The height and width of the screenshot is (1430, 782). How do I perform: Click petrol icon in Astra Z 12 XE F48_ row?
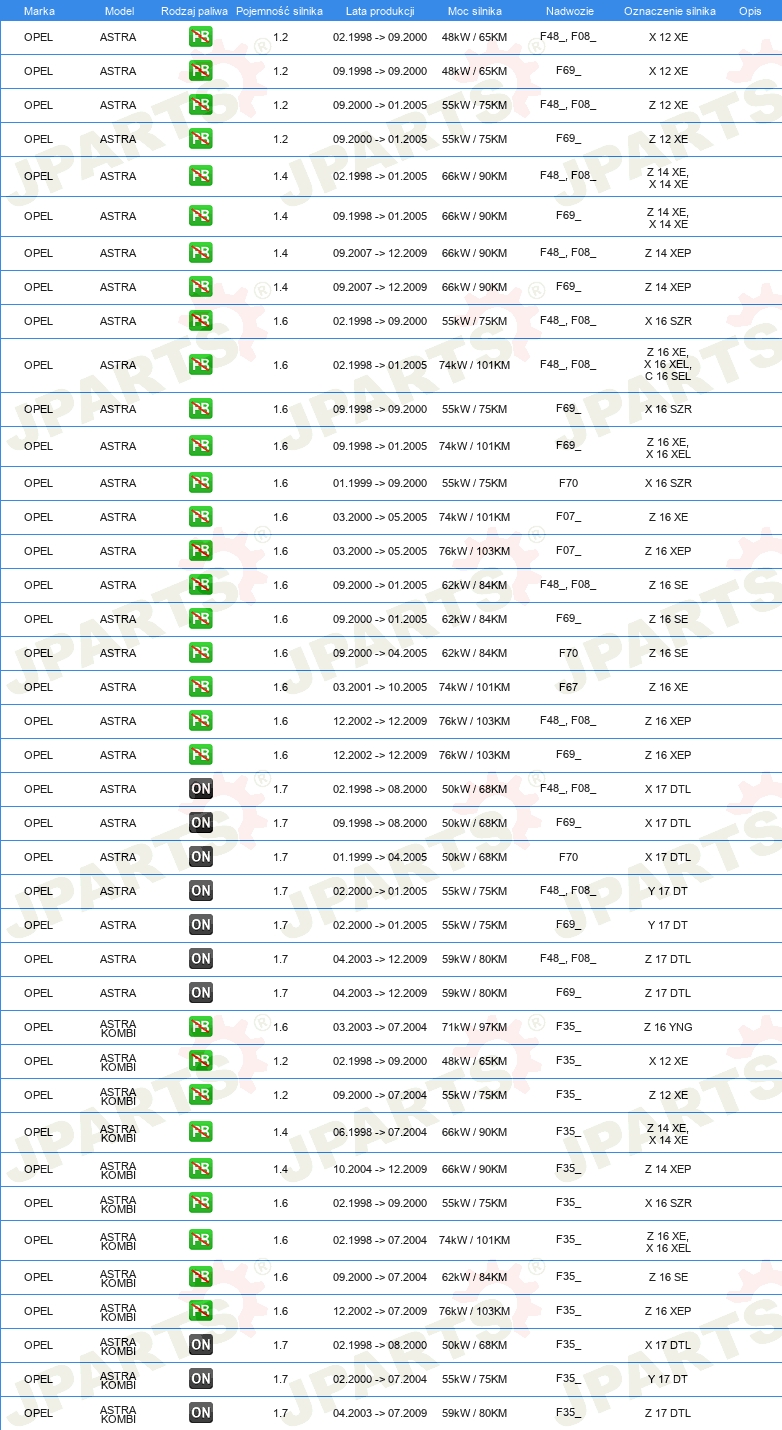coord(201,105)
